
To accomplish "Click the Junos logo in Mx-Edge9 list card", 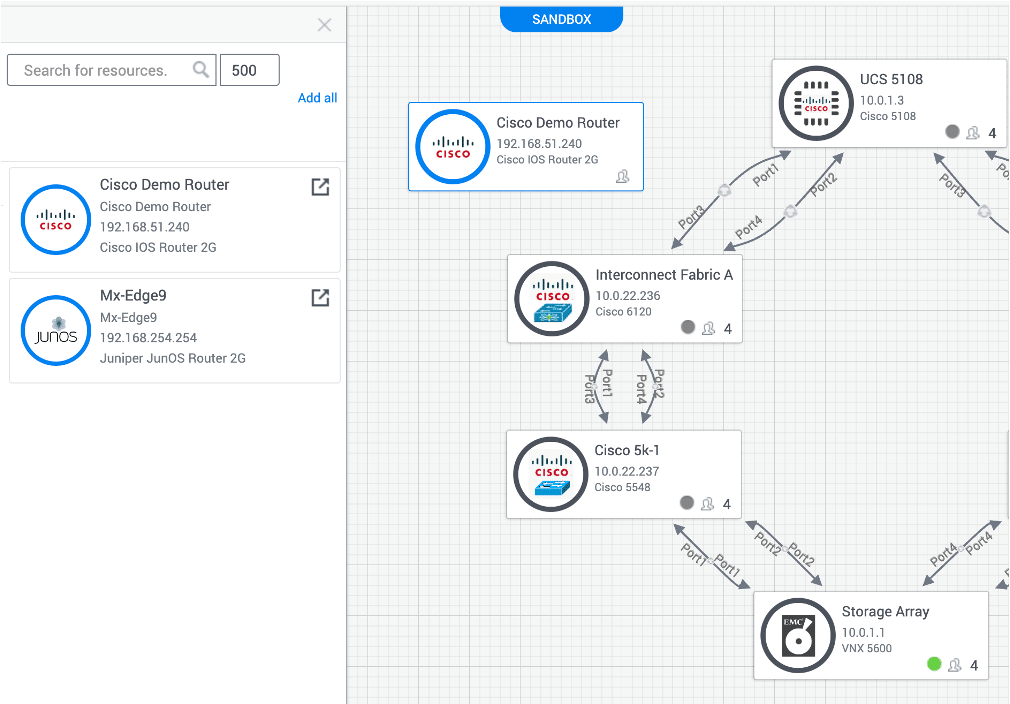I will [56, 330].
